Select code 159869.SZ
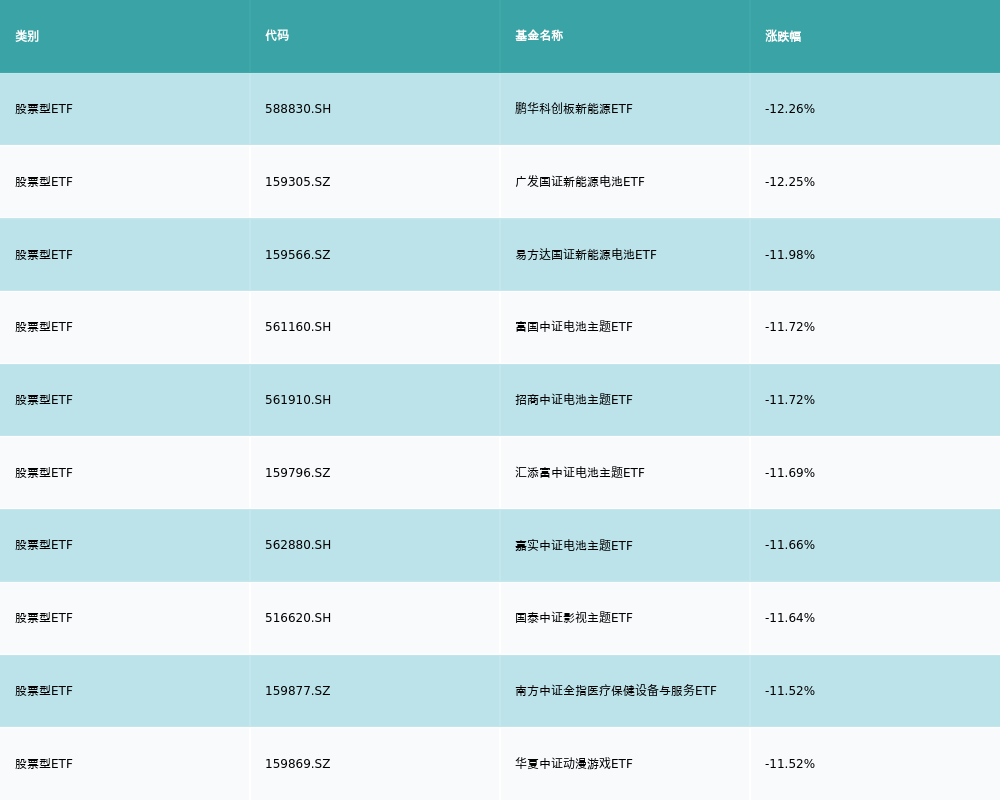1000x800 pixels. [298, 764]
